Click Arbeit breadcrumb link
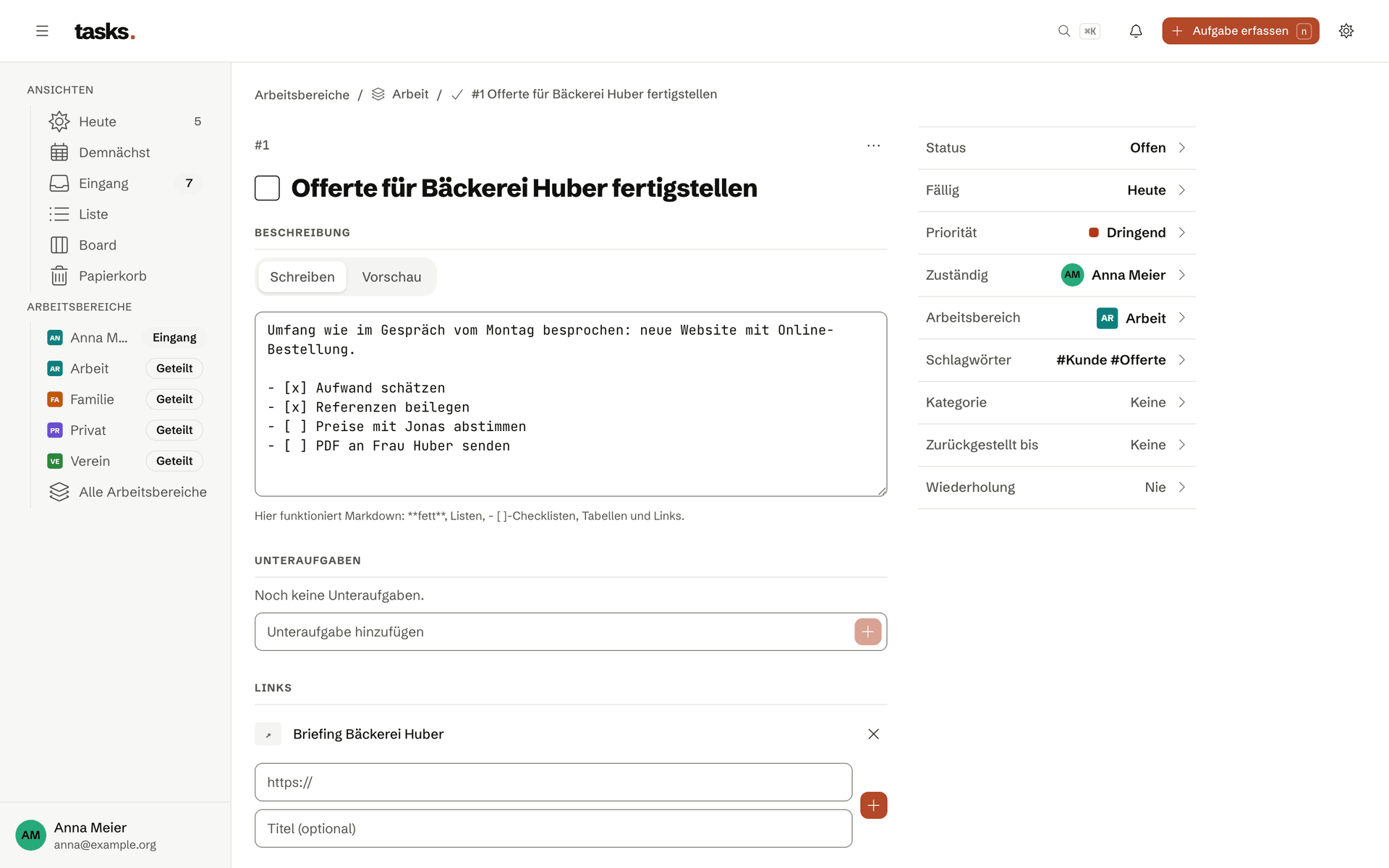Screen dimensions: 1389x868 pos(400,94)
